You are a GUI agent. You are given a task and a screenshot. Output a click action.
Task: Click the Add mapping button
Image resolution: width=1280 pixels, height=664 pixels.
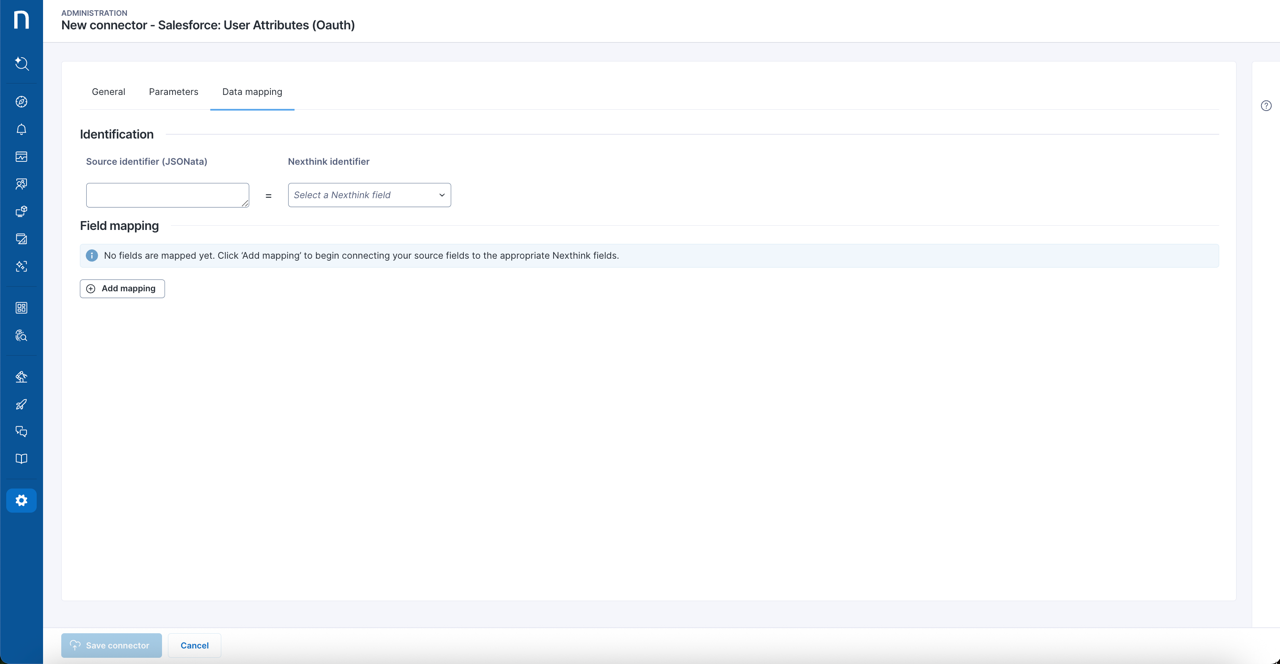pos(122,288)
